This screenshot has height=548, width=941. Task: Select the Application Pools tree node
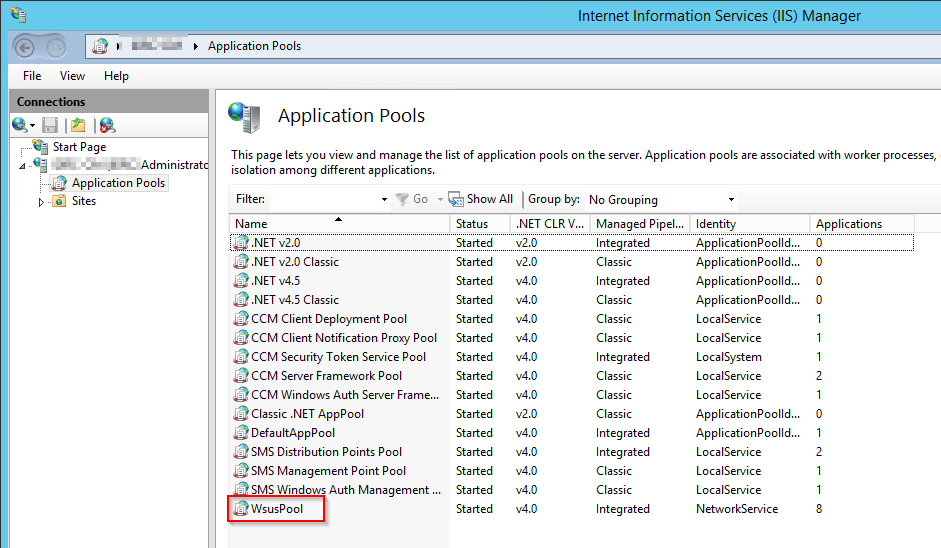(x=118, y=183)
